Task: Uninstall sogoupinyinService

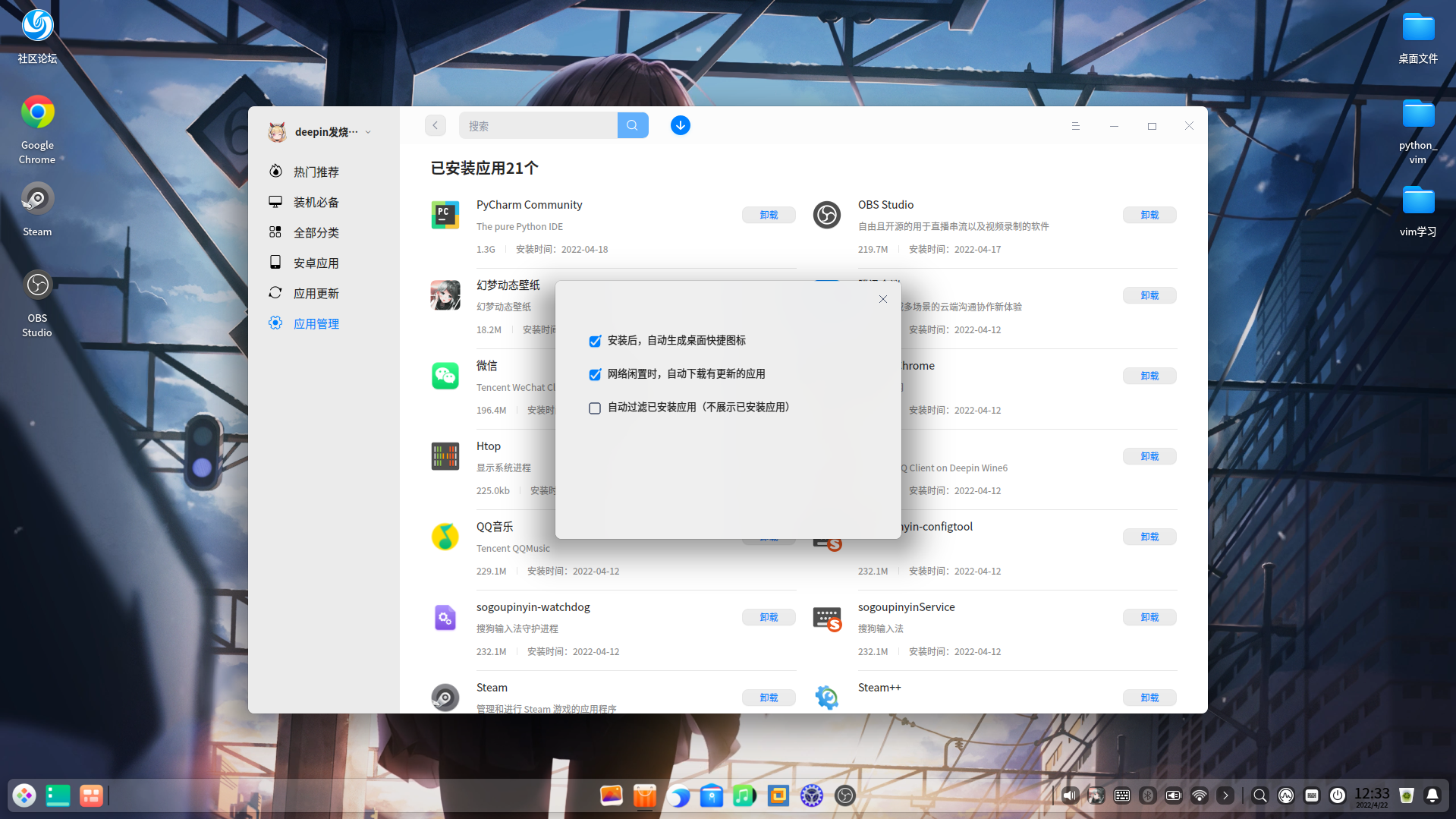Action: (x=1149, y=617)
